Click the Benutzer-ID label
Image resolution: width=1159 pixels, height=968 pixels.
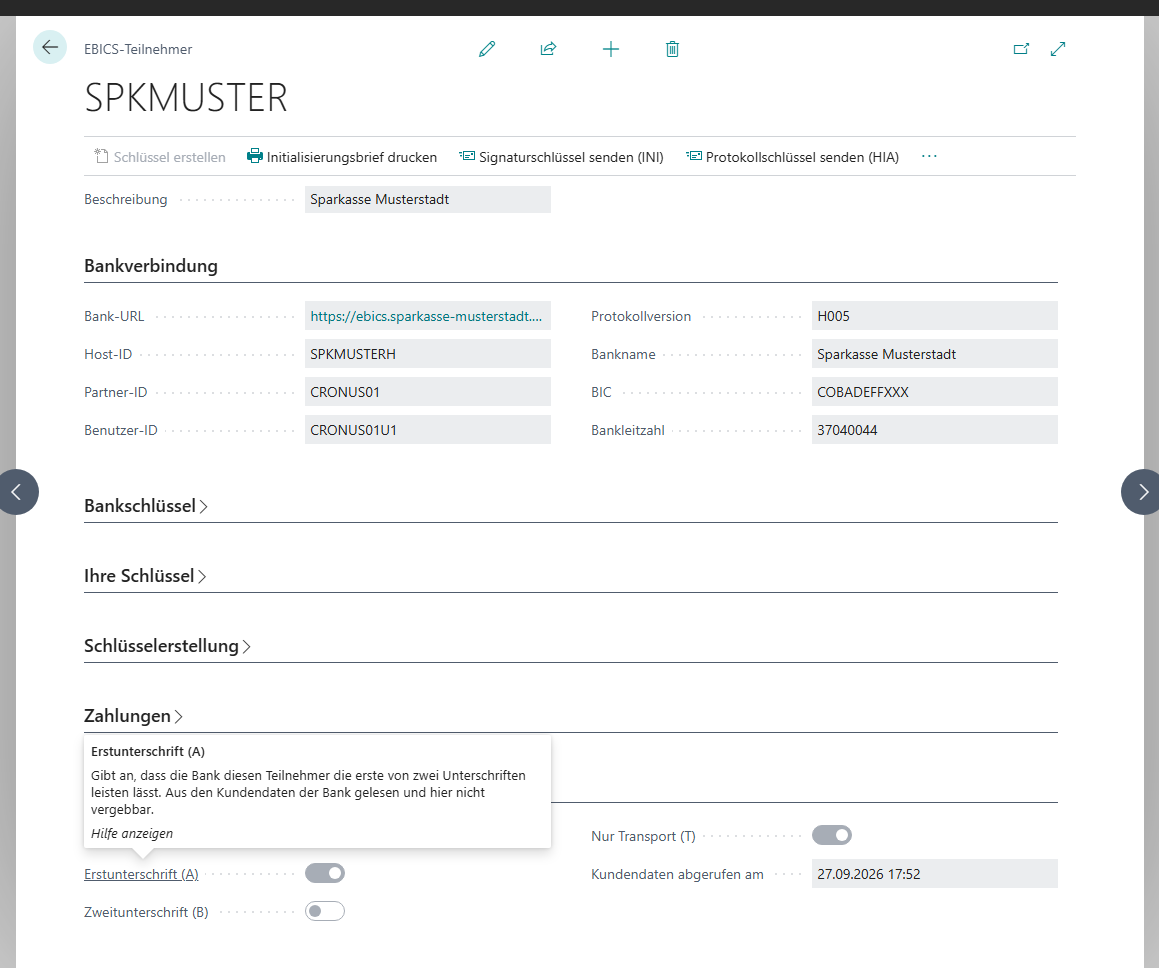click(120, 430)
